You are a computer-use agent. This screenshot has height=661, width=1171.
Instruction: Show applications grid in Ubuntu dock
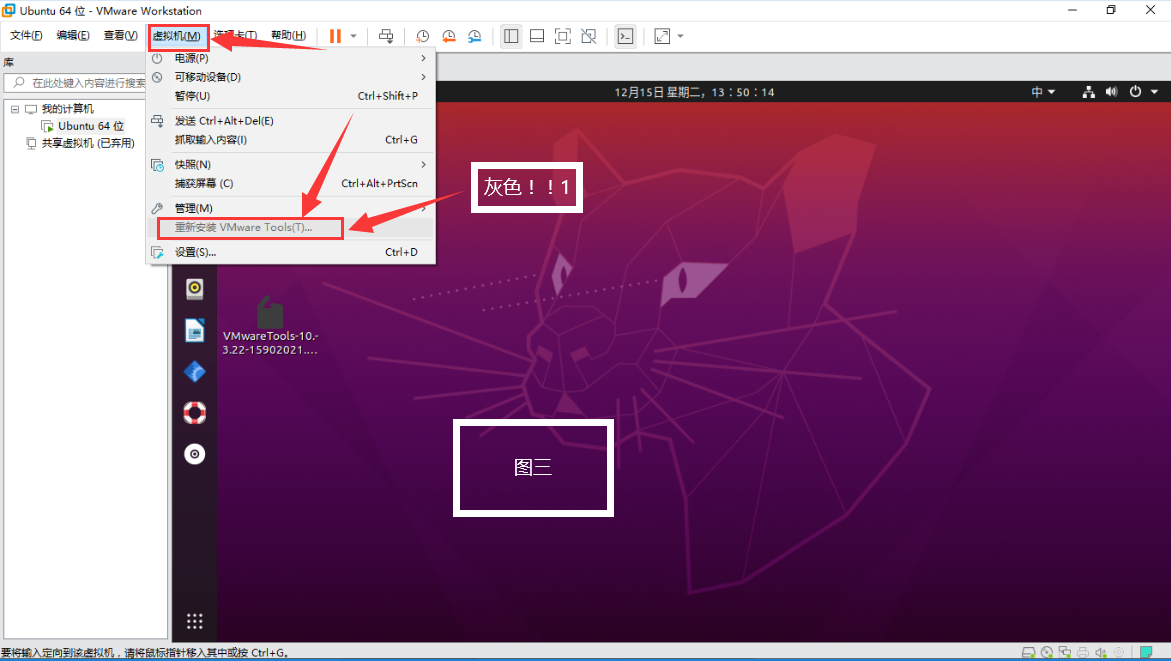[195, 621]
